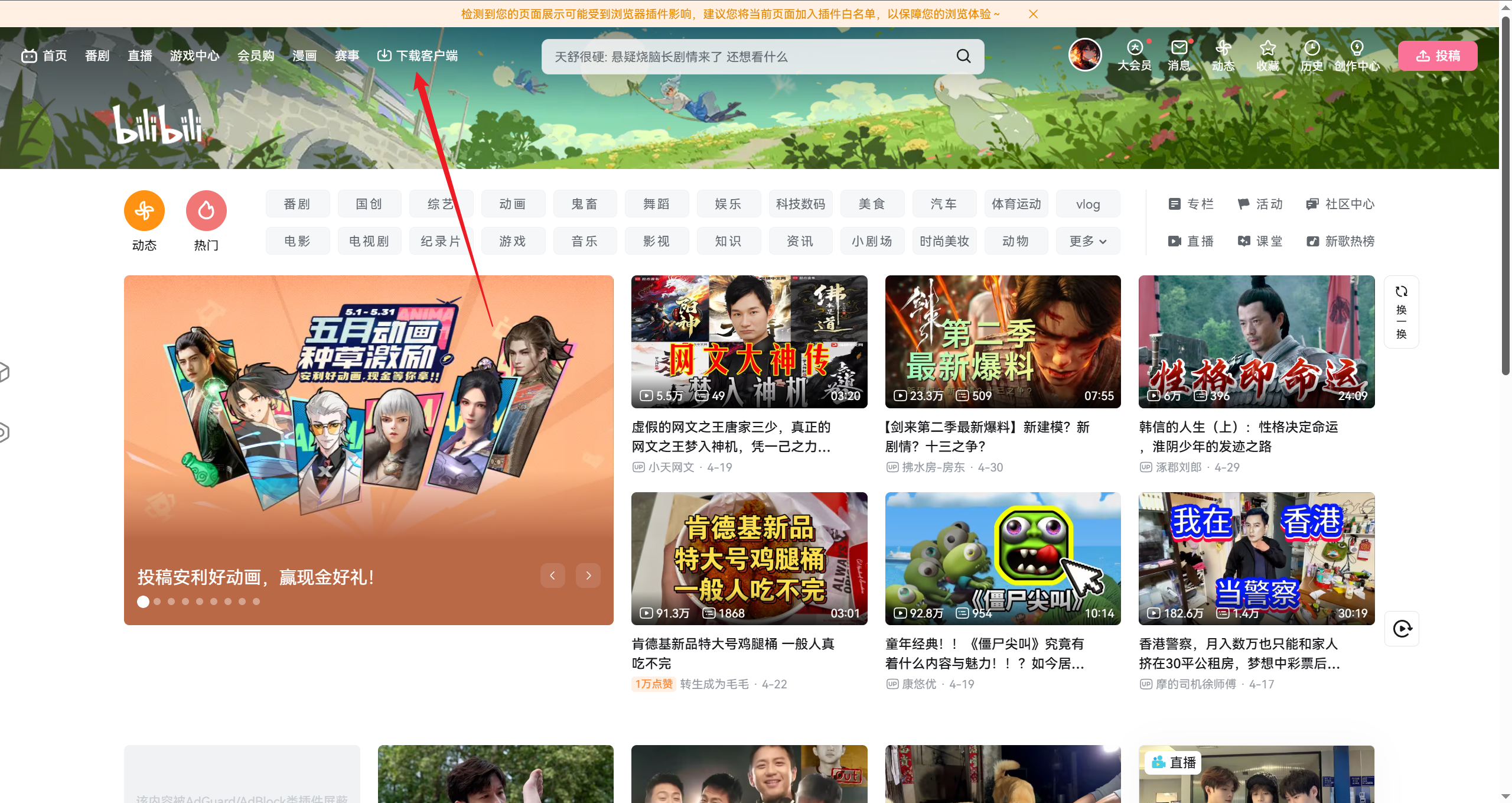Click the user avatar in header
The width and height of the screenshot is (1512, 803).
pyautogui.click(x=1085, y=55)
